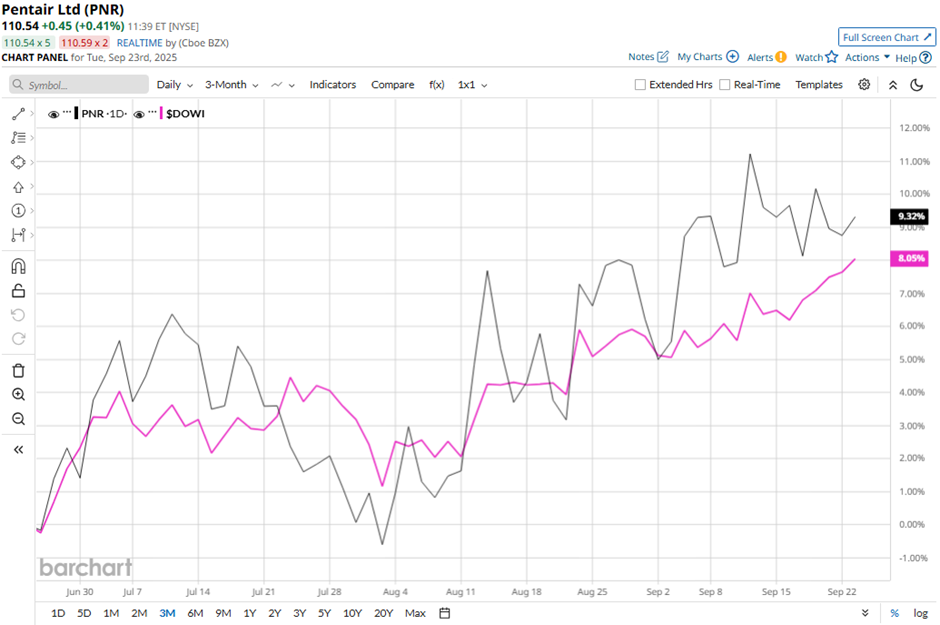Click the black PNR color swatch
940x625 pixels.
pos(76,113)
